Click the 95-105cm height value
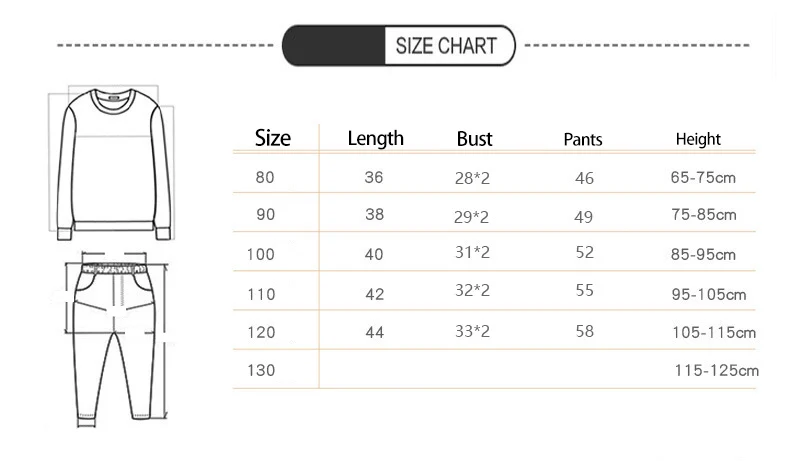Viewport: 800px width, 461px height. tap(710, 294)
